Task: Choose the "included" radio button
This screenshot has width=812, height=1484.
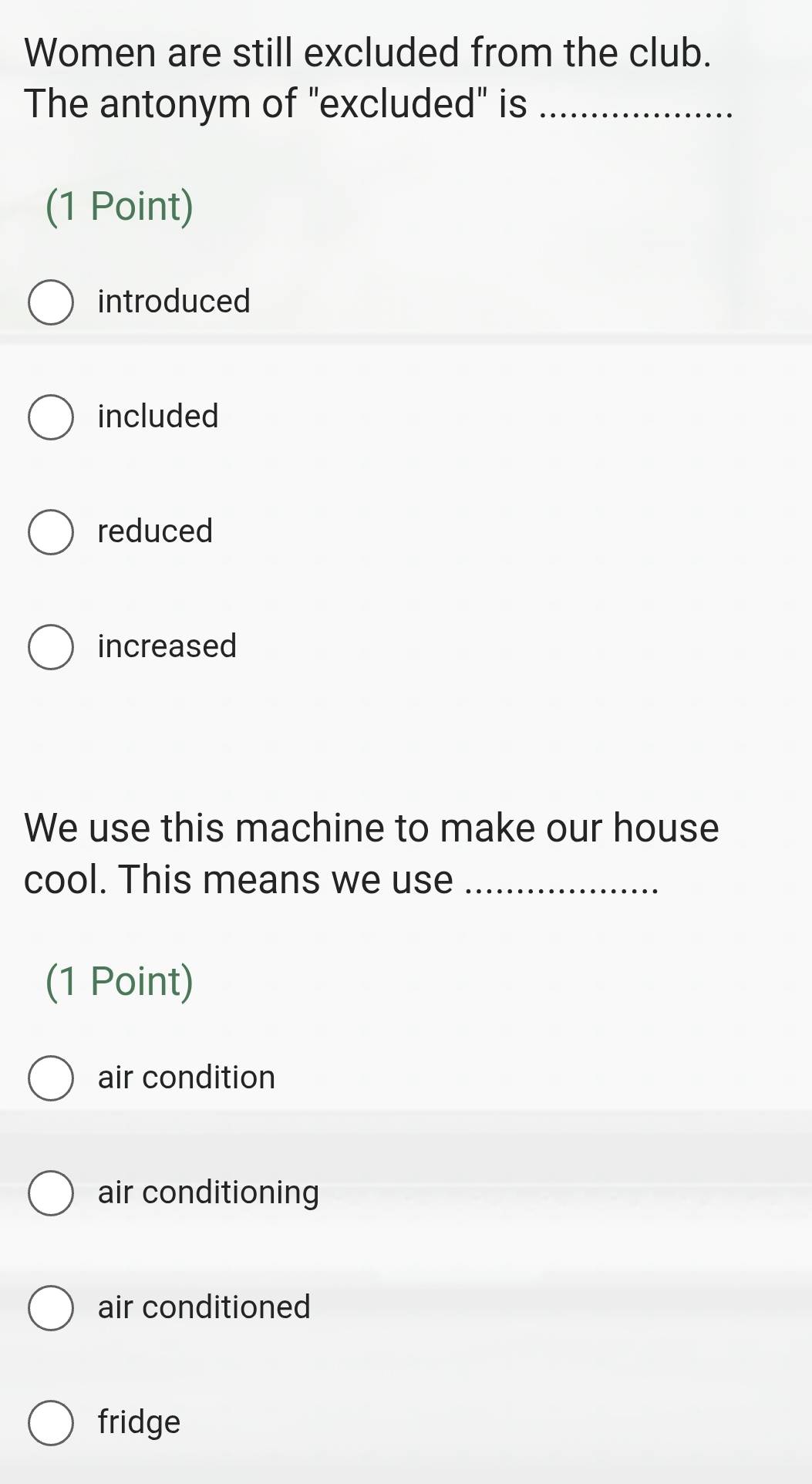Action: [x=51, y=417]
